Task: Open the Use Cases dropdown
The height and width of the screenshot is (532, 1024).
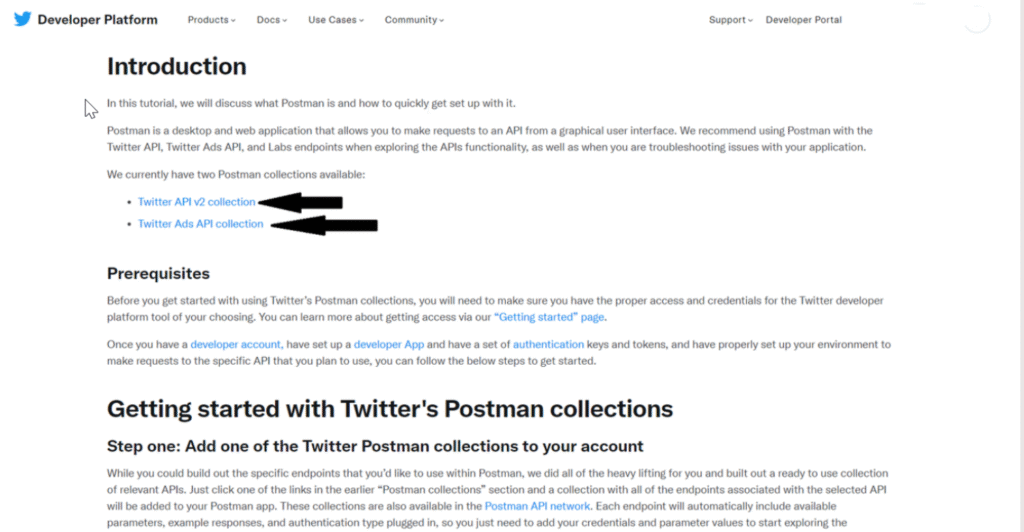Action: tap(336, 20)
